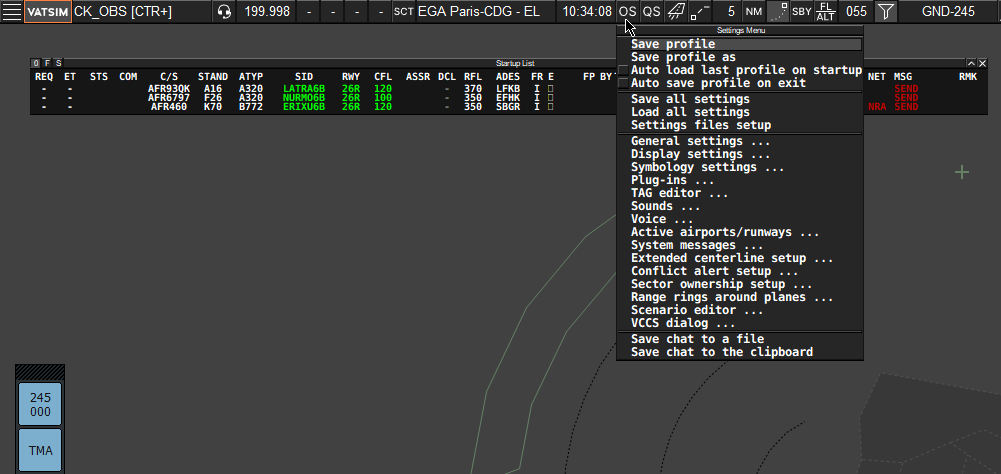This screenshot has height=474, width=1001.
Task: Toggle the NM leader line unit
Action: pos(754,11)
